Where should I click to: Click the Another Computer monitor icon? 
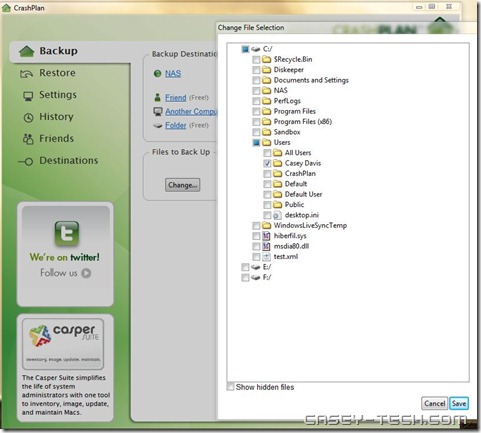point(158,111)
